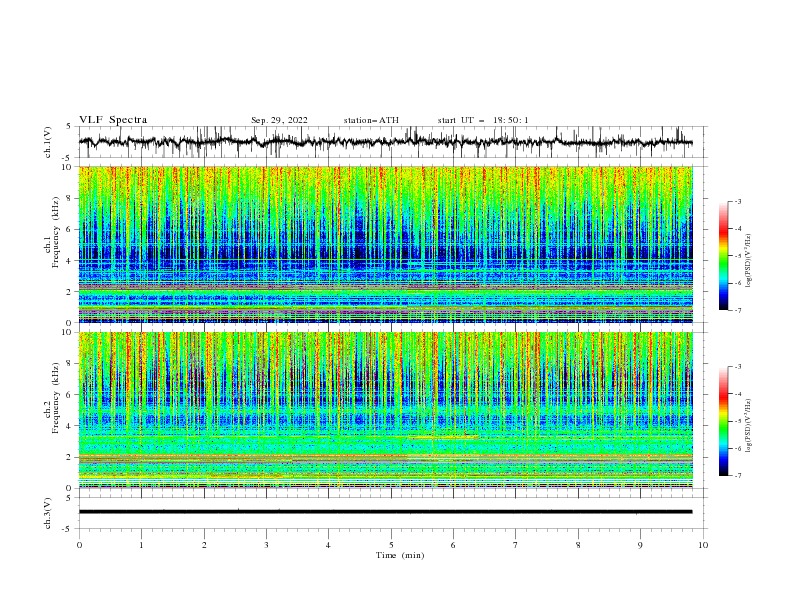Click the upper color bar "log(PSD)(V²/Hz)" label
Screen dimensions: 792x612
[749, 261]
